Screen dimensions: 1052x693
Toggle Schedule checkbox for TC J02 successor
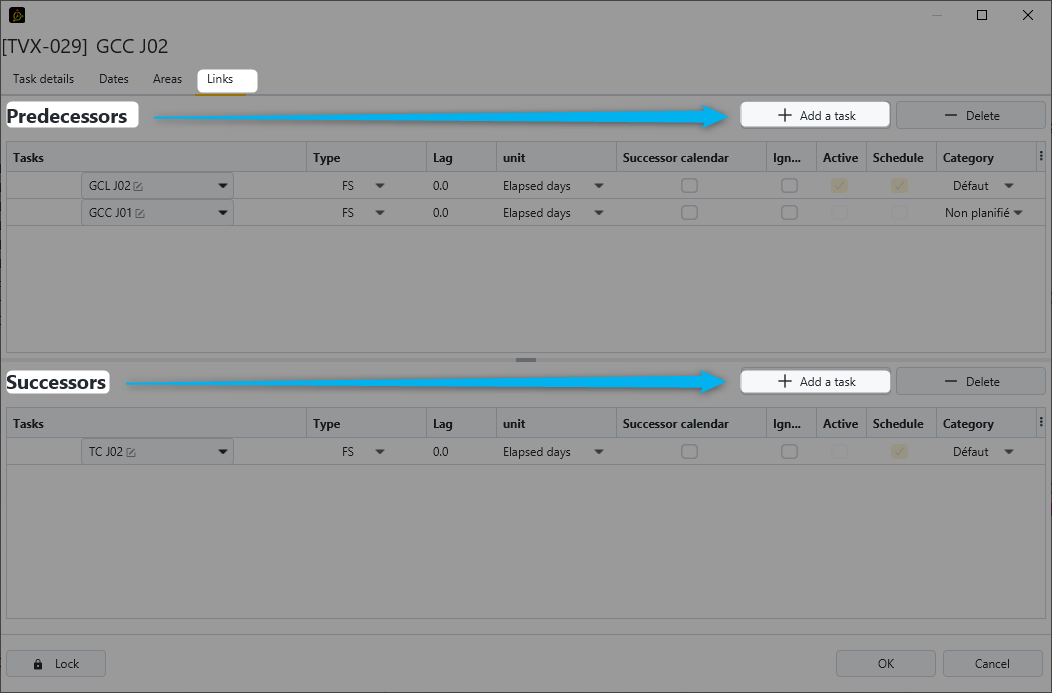tap(899, 452)
